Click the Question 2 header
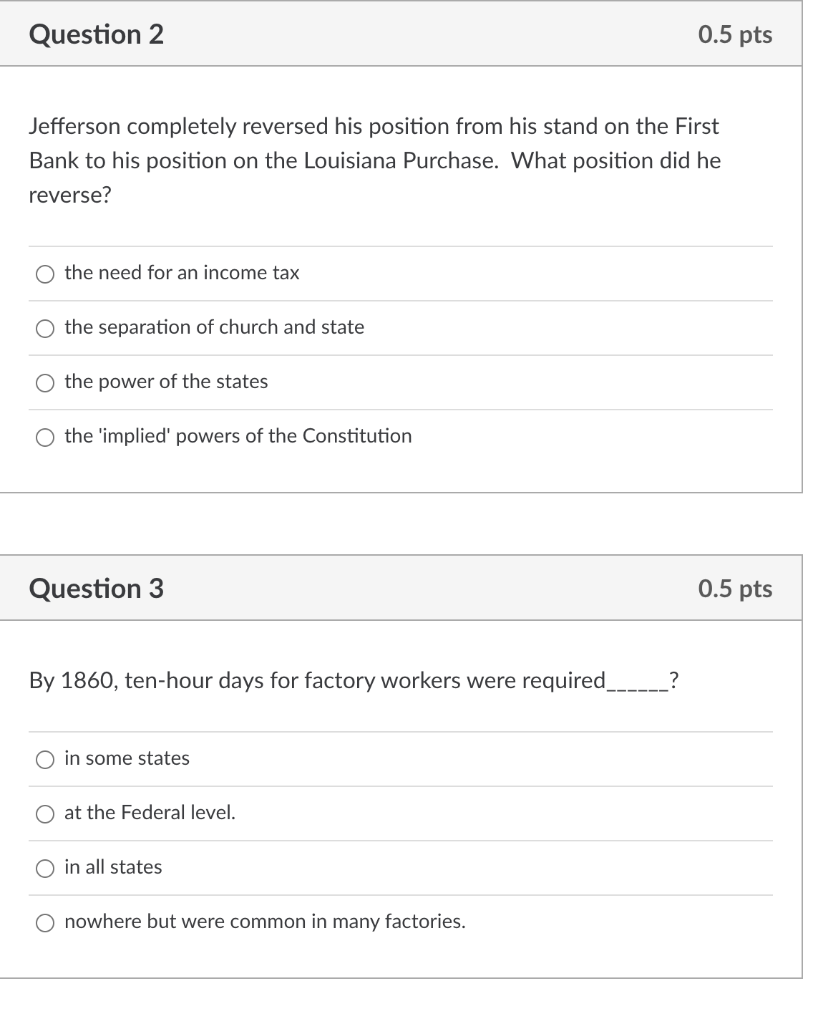813x1024 pixels. tap(98, 35)
